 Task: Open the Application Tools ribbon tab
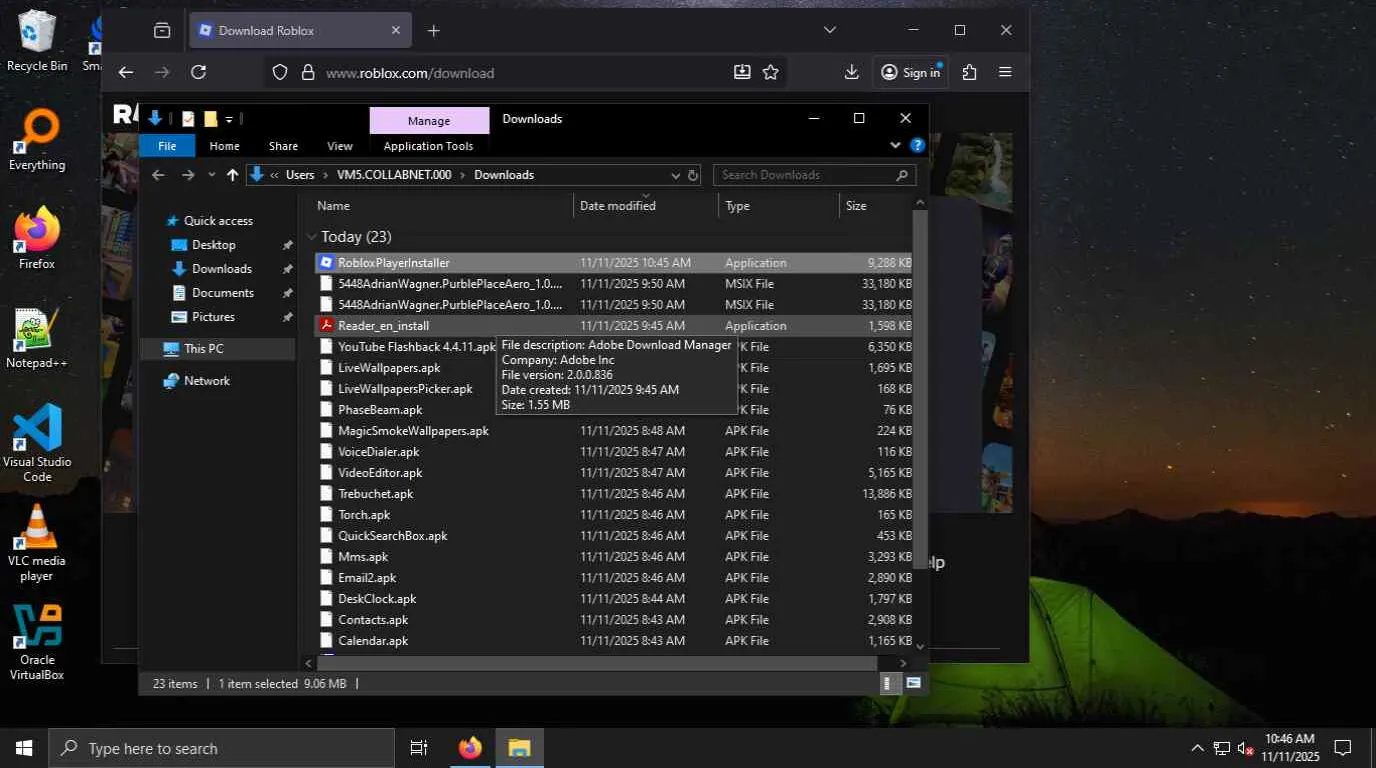click(428, 146)
